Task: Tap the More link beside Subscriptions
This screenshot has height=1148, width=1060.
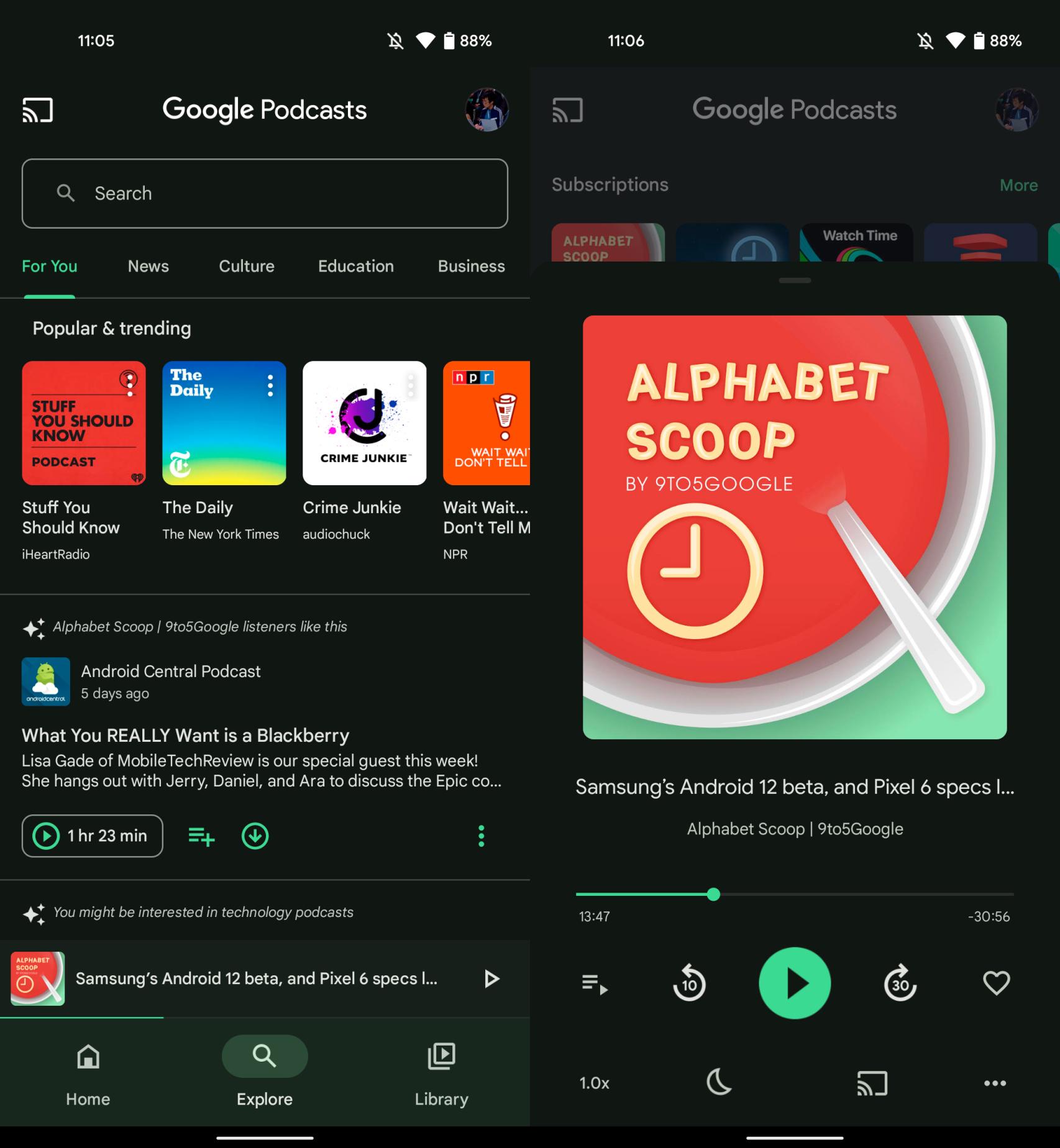Action: click(1018, 185)
